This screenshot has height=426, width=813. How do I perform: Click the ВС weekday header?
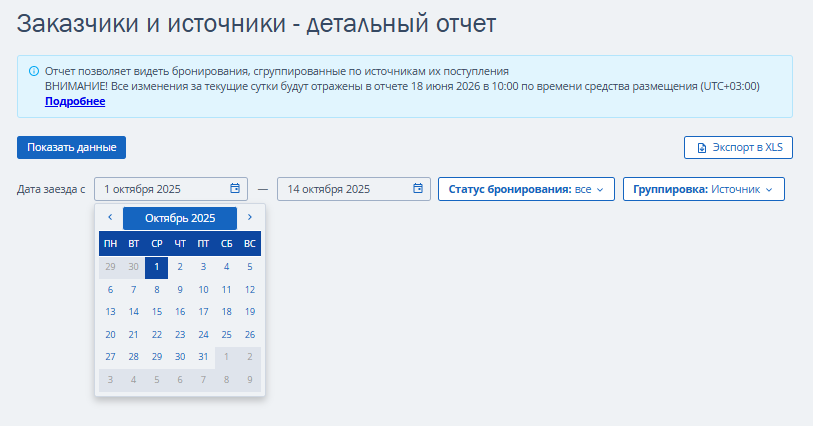coord(250,244)
